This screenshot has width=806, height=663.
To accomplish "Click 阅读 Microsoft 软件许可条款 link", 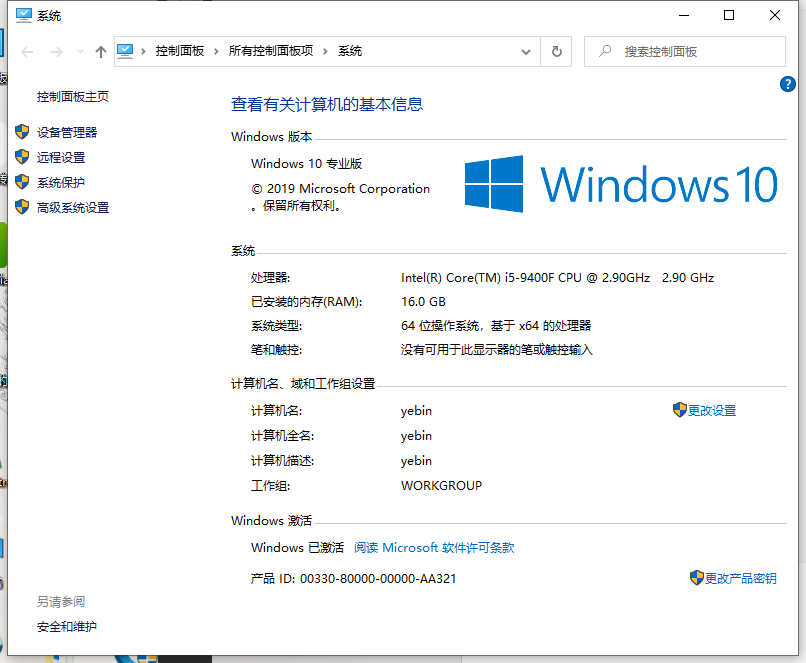I will (434, 547).
